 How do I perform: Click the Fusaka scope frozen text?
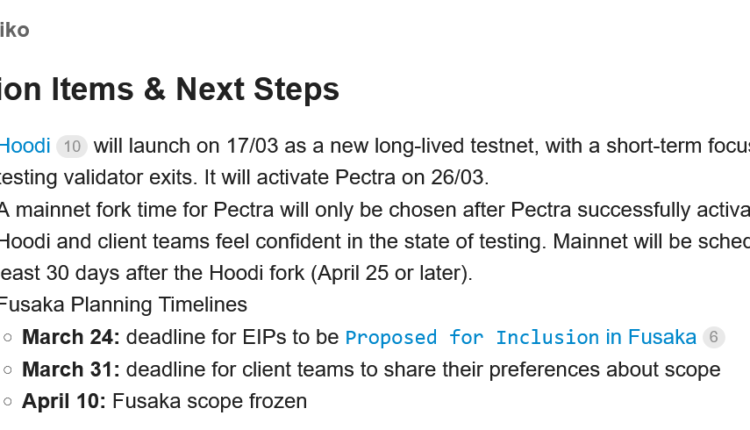210,401
